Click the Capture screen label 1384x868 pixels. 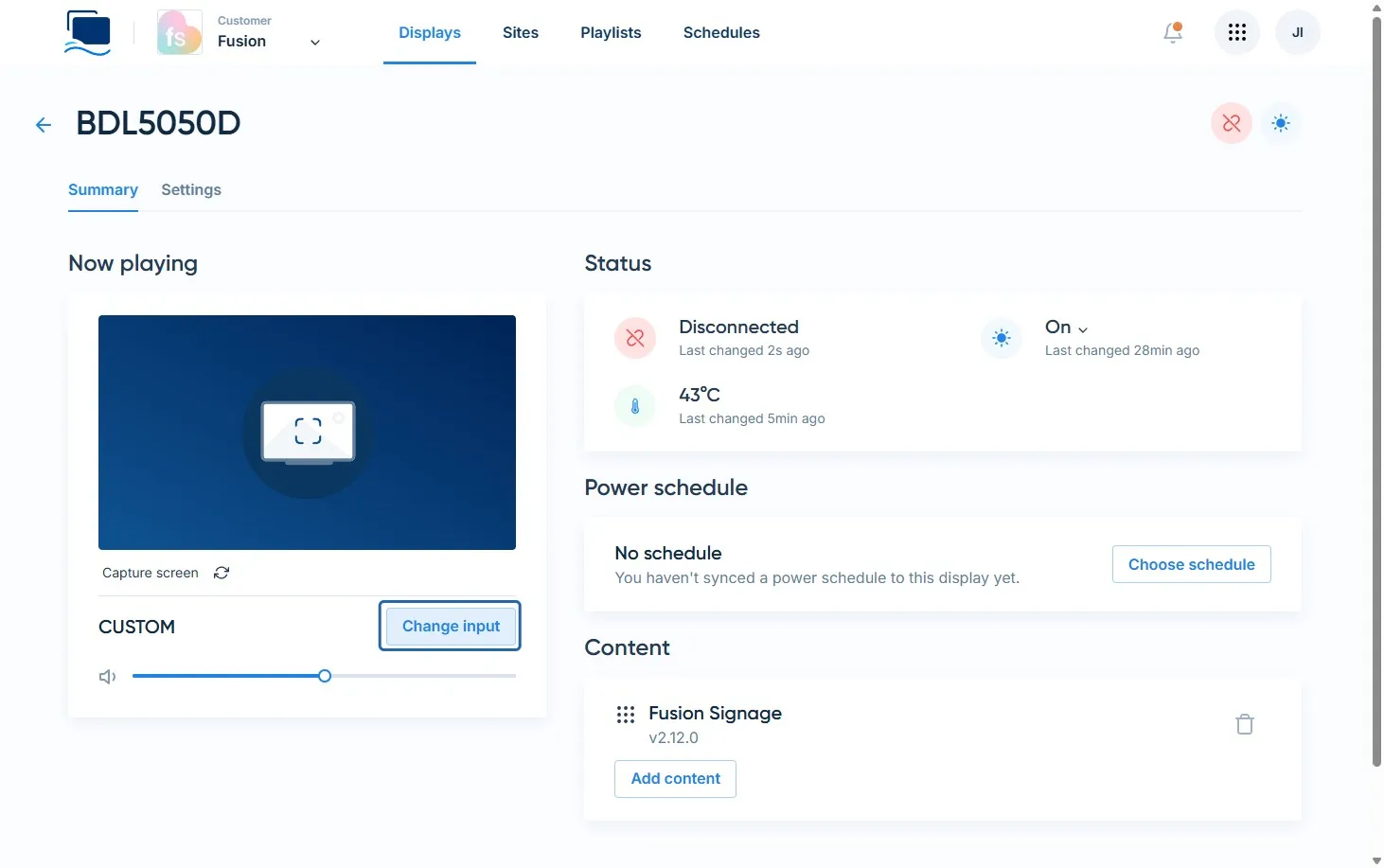pos(151,573)
